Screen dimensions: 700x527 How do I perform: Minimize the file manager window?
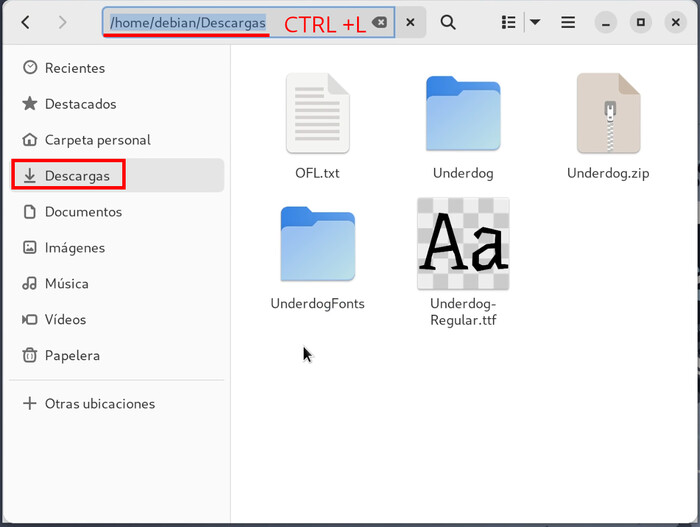pos(606,22)
